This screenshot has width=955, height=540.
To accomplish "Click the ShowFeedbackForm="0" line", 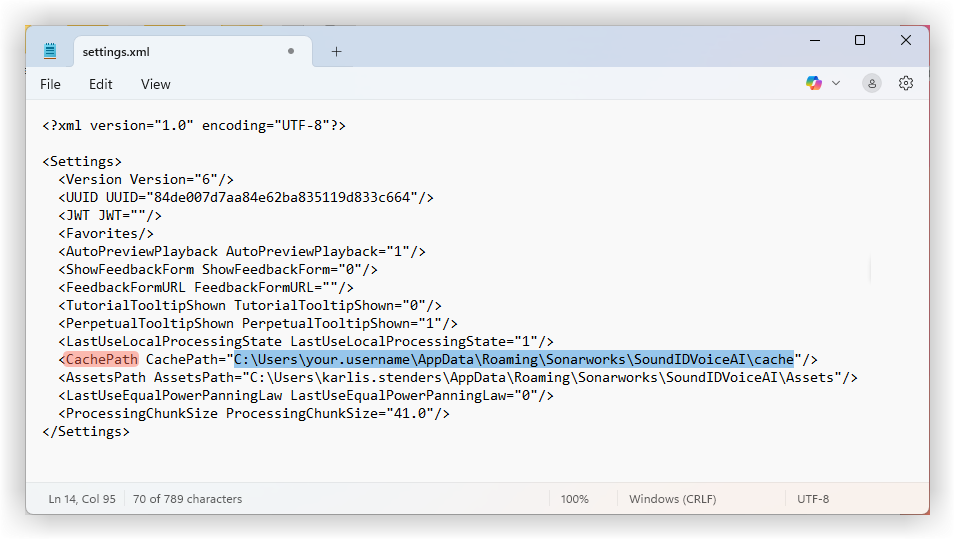I will [x=218, y=270].
